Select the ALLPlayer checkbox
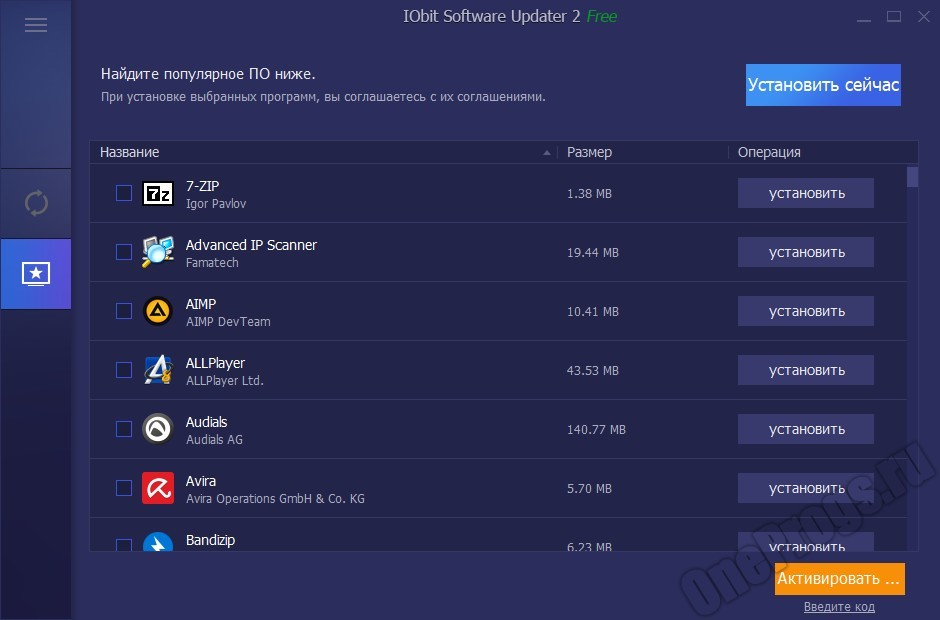 124,370
